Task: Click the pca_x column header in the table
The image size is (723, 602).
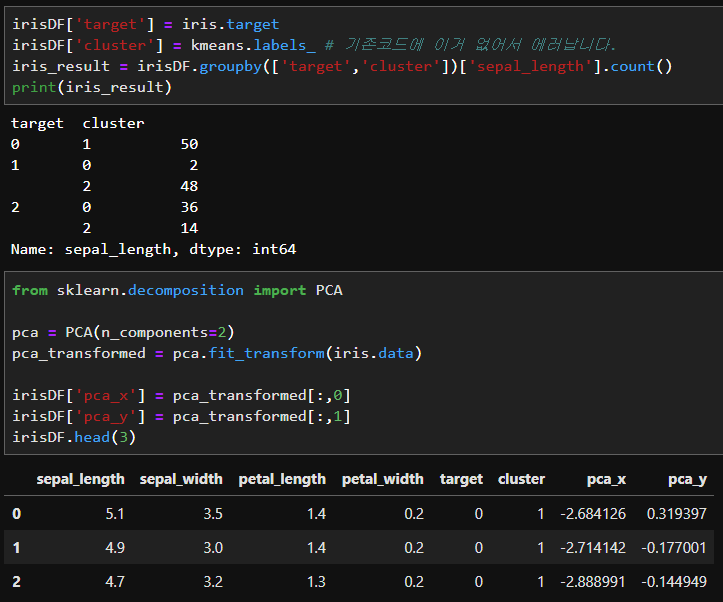Action: (606, 479)
